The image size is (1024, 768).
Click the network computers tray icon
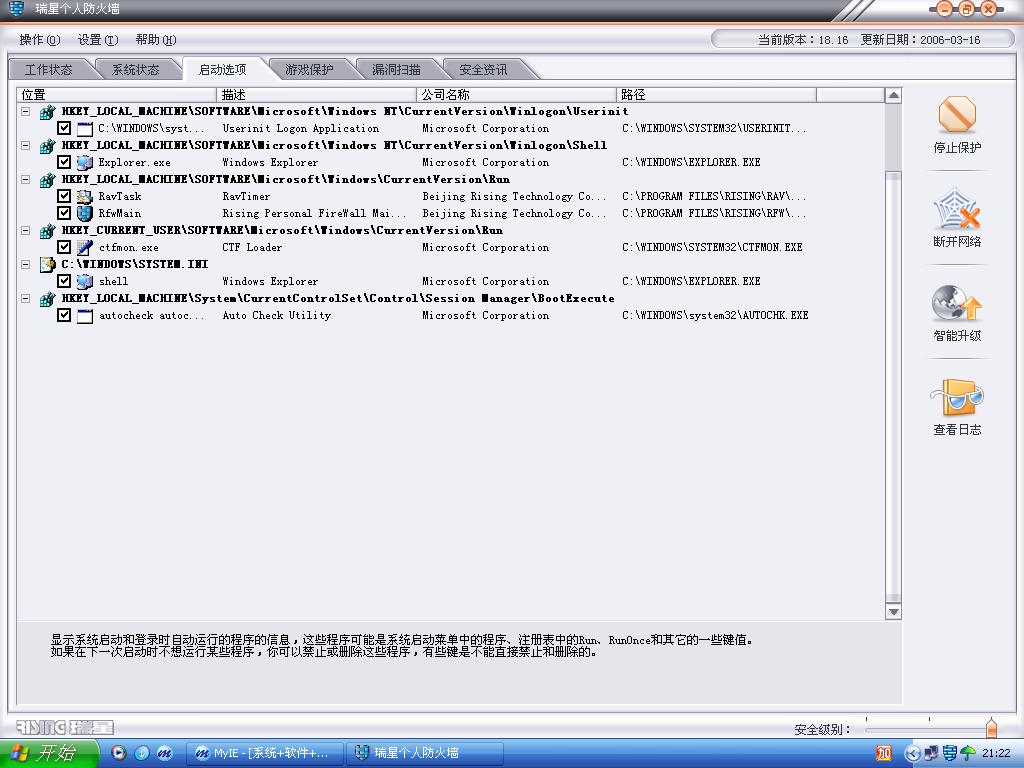pos(931,753)
